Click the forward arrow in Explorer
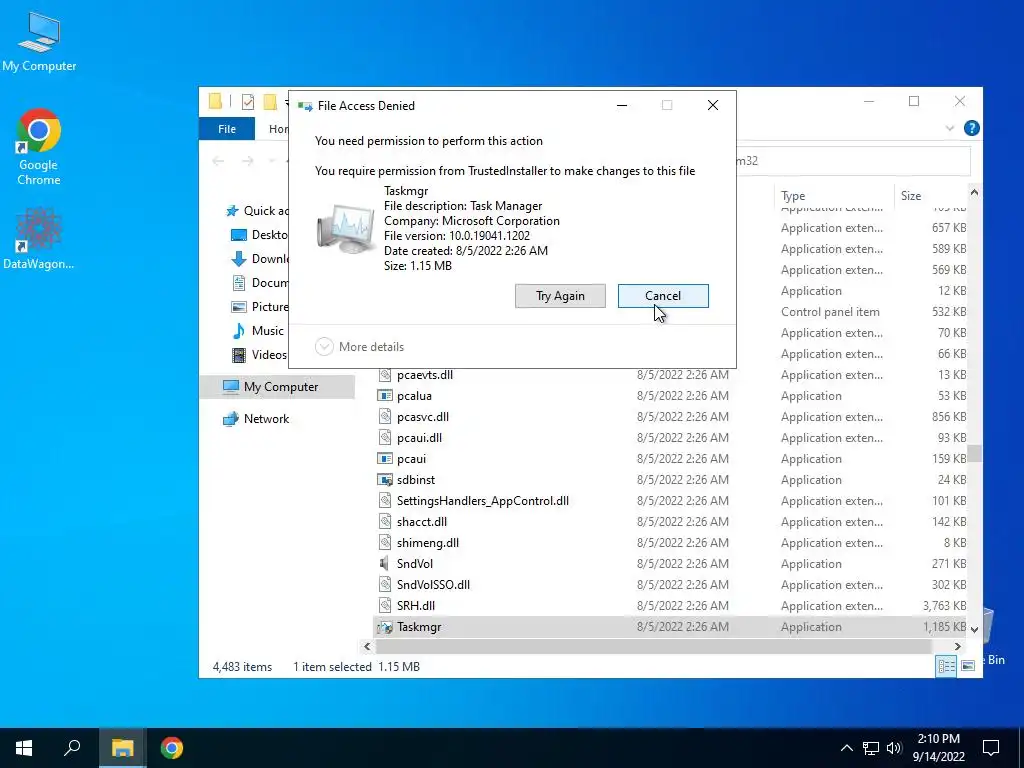1024x768 pixels. click(248, 161)
